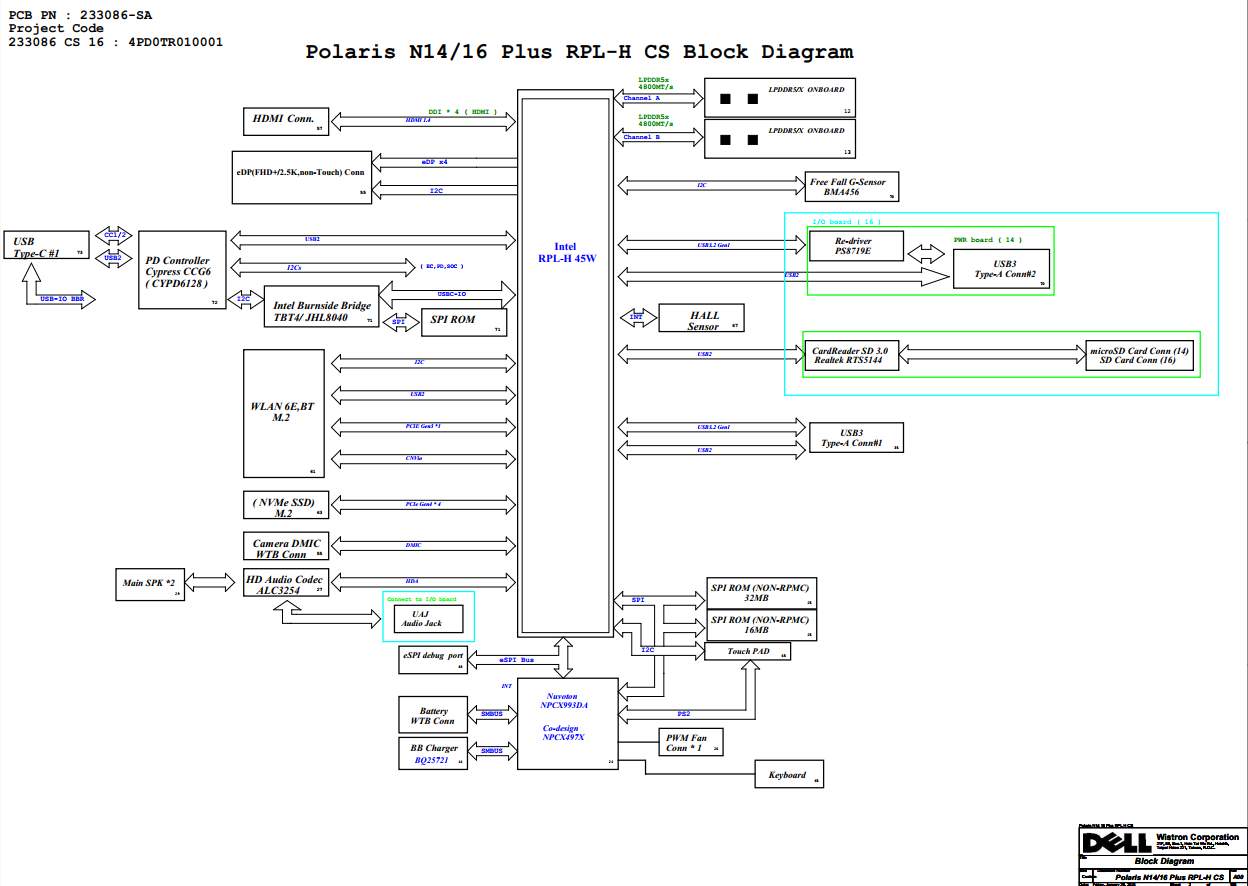Click the NVMe SSD M.2 block
This screenshot has height=886, width=1248.
pos(286,505)
